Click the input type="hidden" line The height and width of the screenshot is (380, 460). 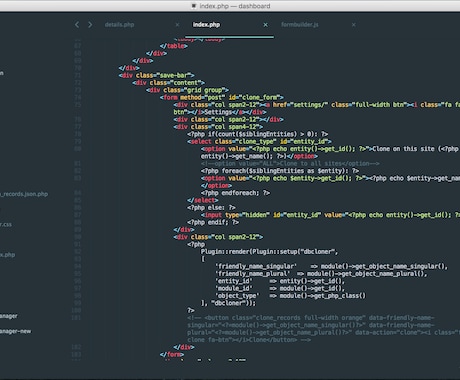pos(330,215)
